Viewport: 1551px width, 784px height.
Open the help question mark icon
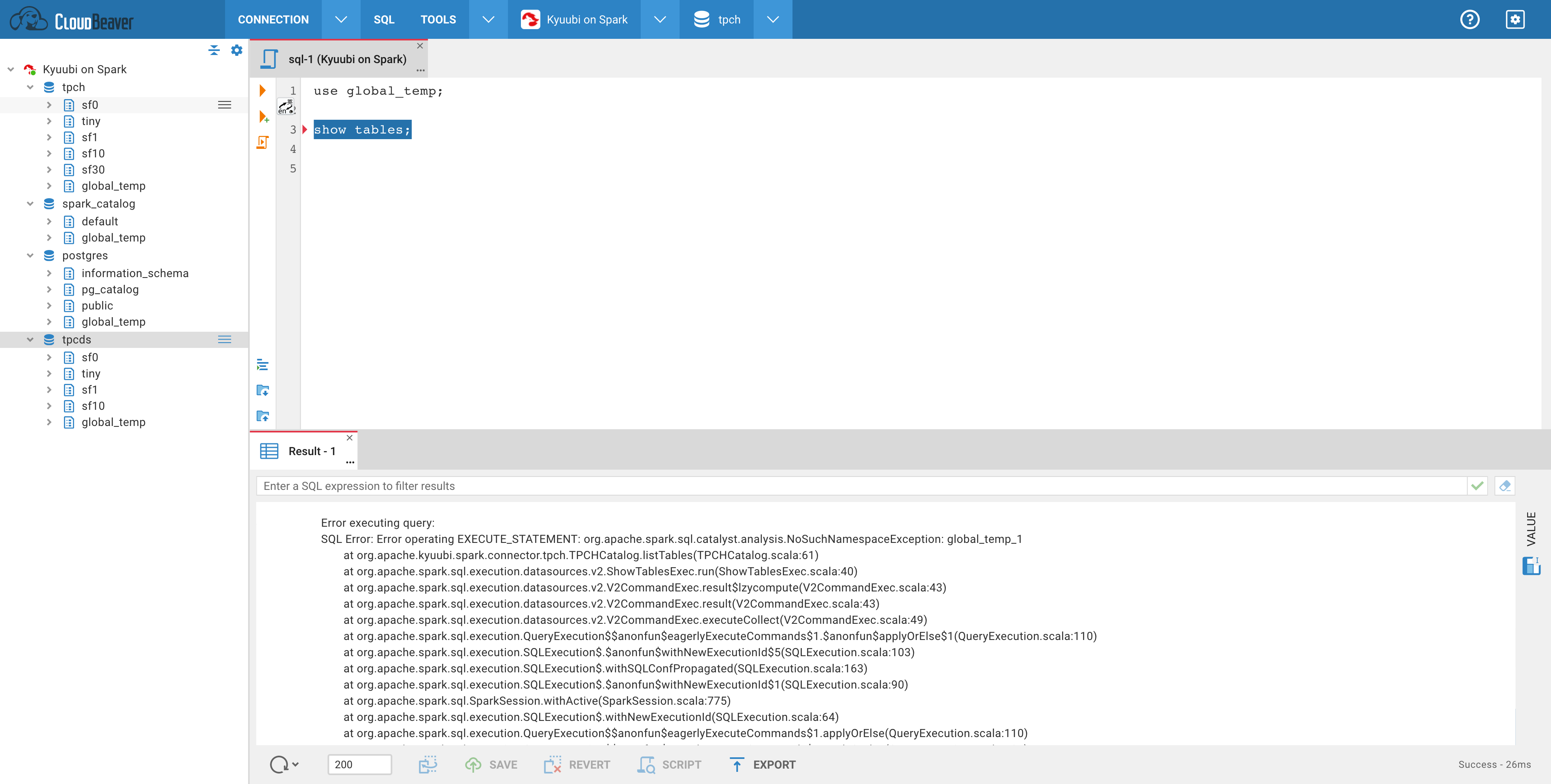coord(1469,19)
